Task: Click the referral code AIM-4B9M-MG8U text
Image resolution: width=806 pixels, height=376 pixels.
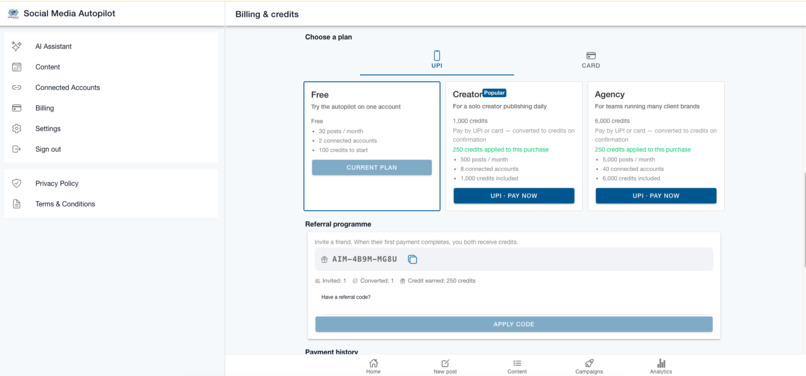Action: tap(364, 260)
